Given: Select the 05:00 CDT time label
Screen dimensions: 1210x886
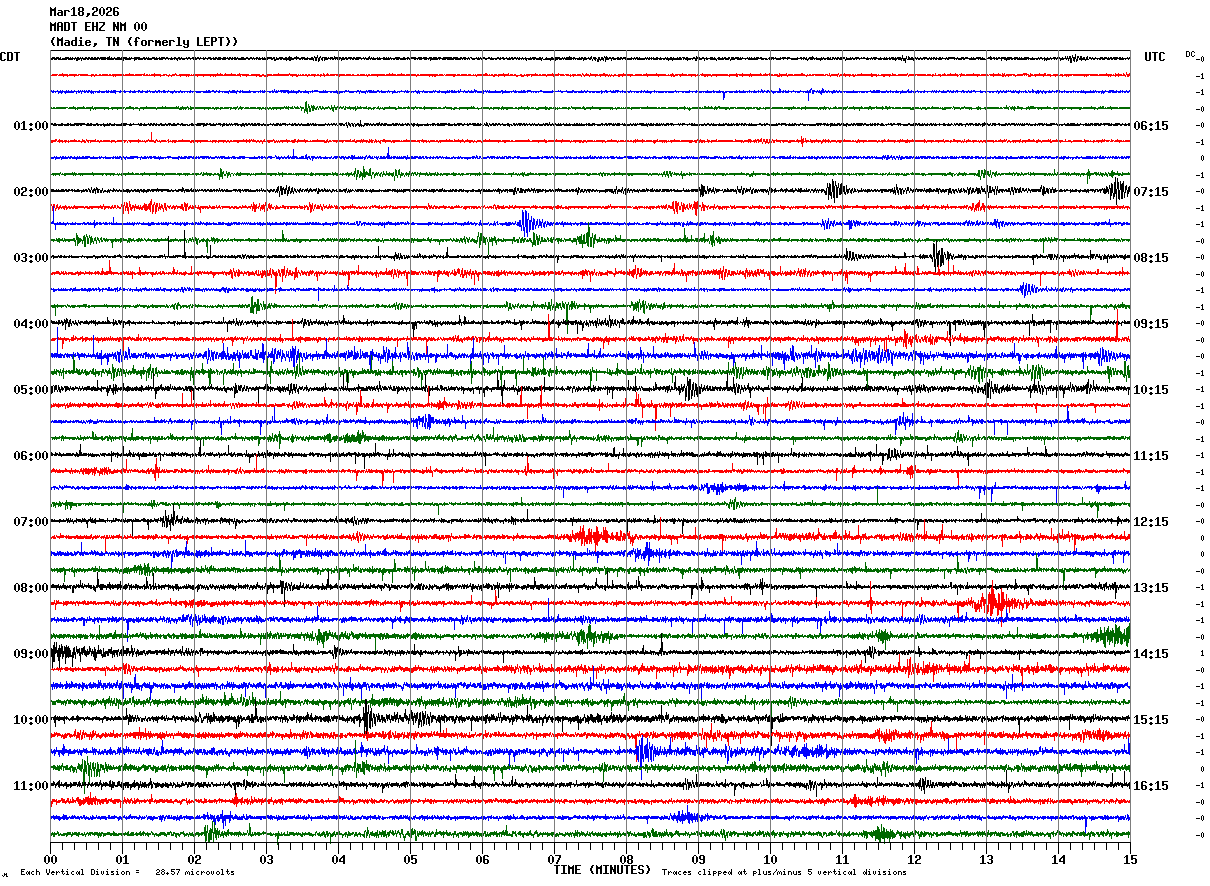Looking at the screenshot, I should 31,390.
